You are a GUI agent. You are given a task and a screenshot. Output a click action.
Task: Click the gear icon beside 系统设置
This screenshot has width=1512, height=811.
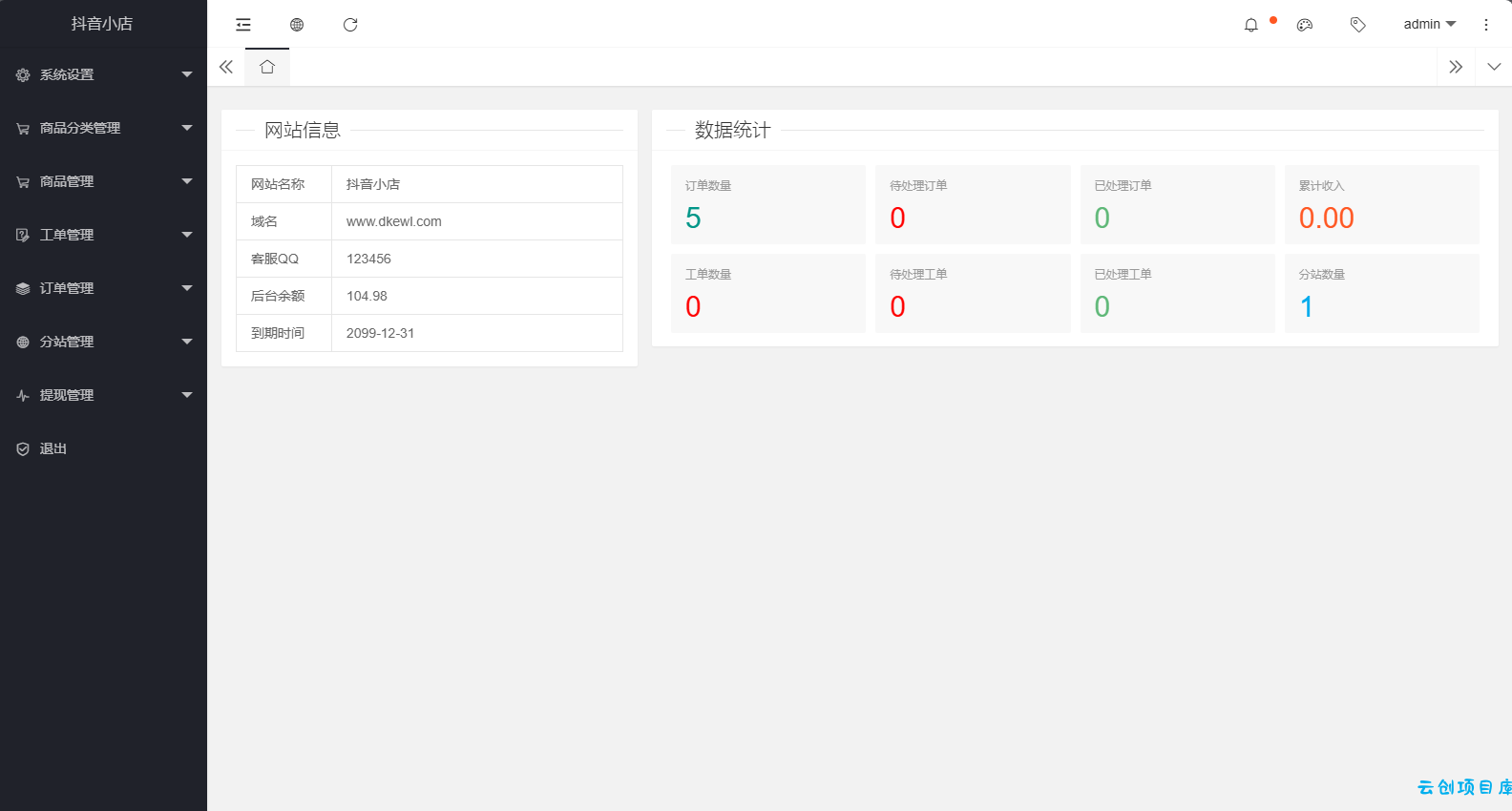[x=23, y=75]
